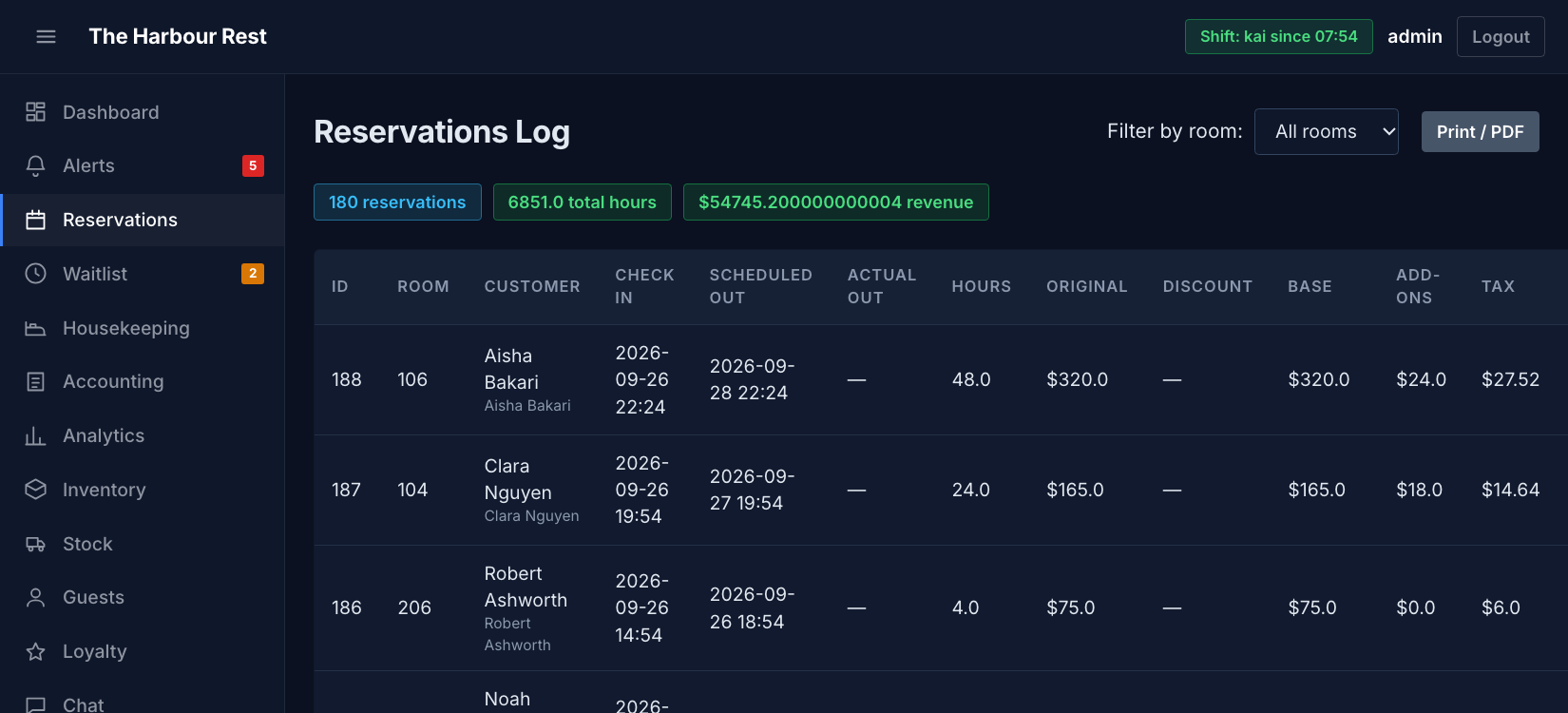This screenshot has width=1568, height=713.
Task: Click the Stock truck icon
Action: [x=35, y=544]
